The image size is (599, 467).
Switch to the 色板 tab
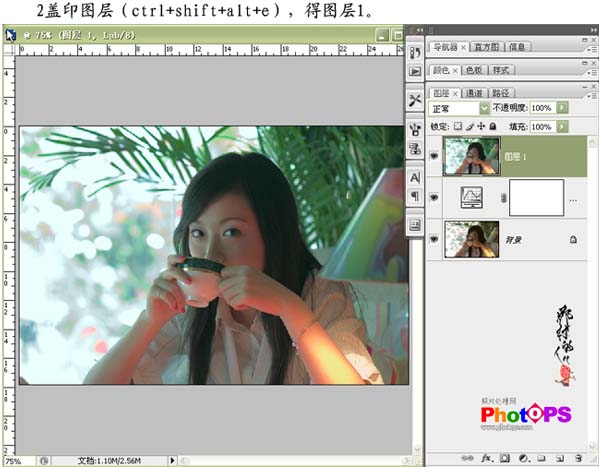click(x=474, y=70)
